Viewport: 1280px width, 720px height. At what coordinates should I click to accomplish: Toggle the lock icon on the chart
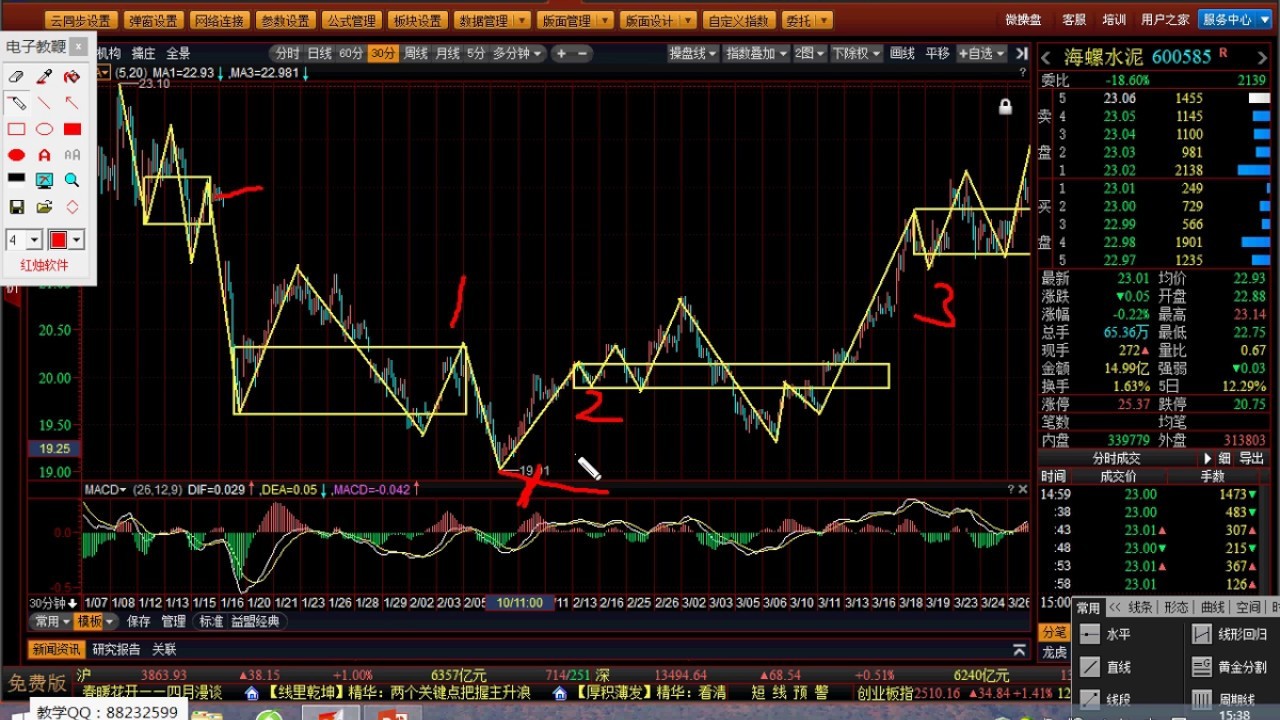pos(1005,107)
